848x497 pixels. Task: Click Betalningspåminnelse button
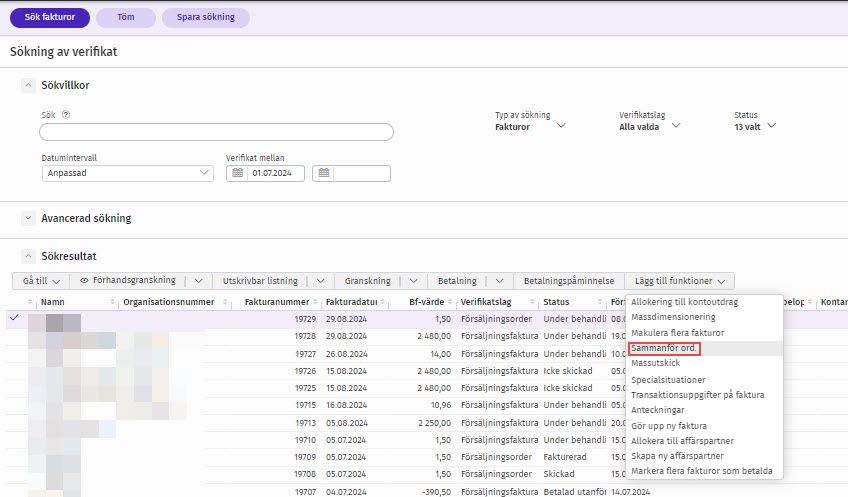click(x=569, y=281)
